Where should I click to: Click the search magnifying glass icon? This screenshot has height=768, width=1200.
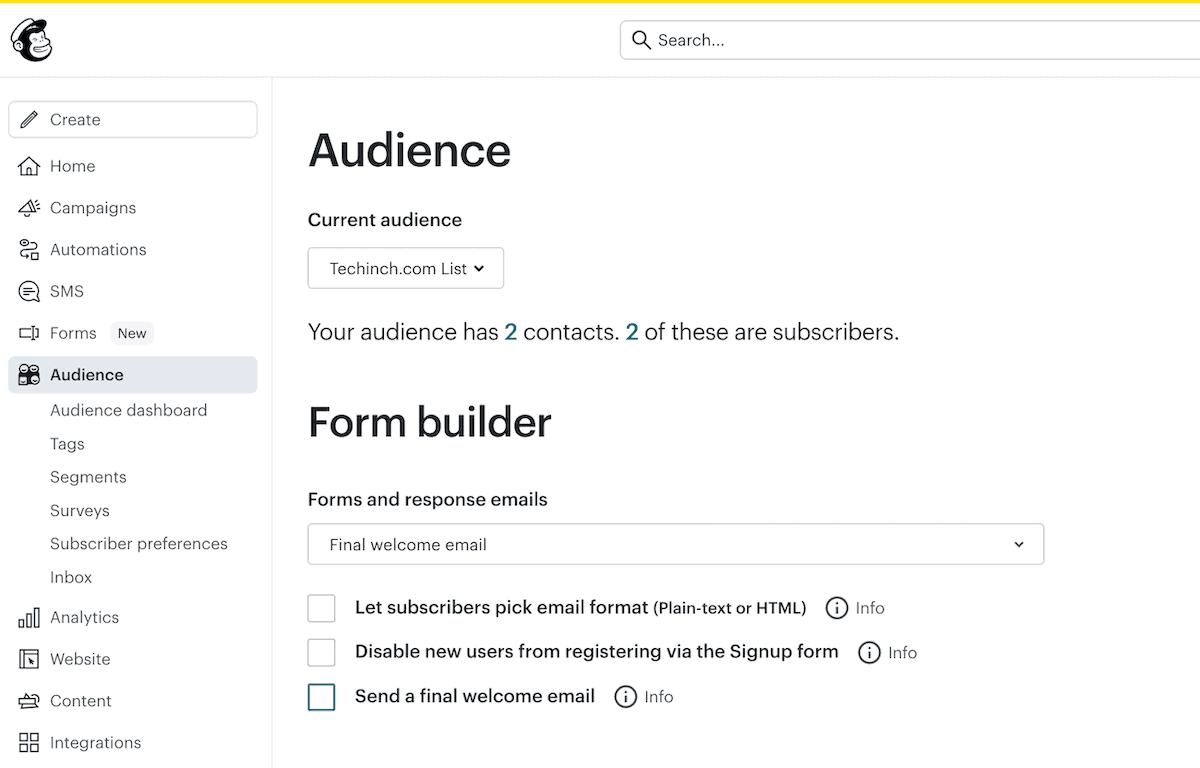[641, 40]
